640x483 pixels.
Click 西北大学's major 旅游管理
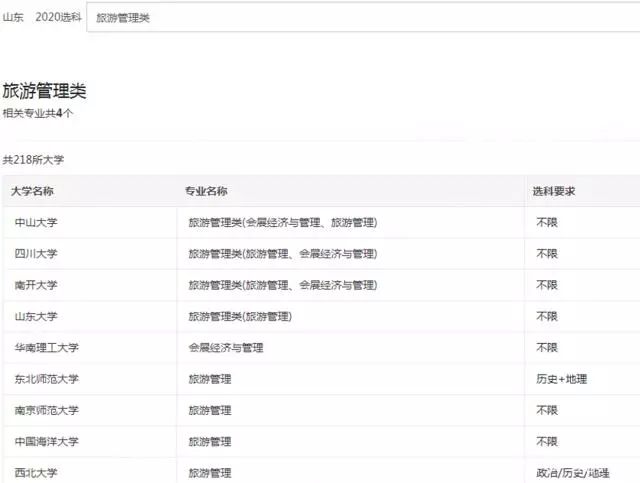(210, 473)
